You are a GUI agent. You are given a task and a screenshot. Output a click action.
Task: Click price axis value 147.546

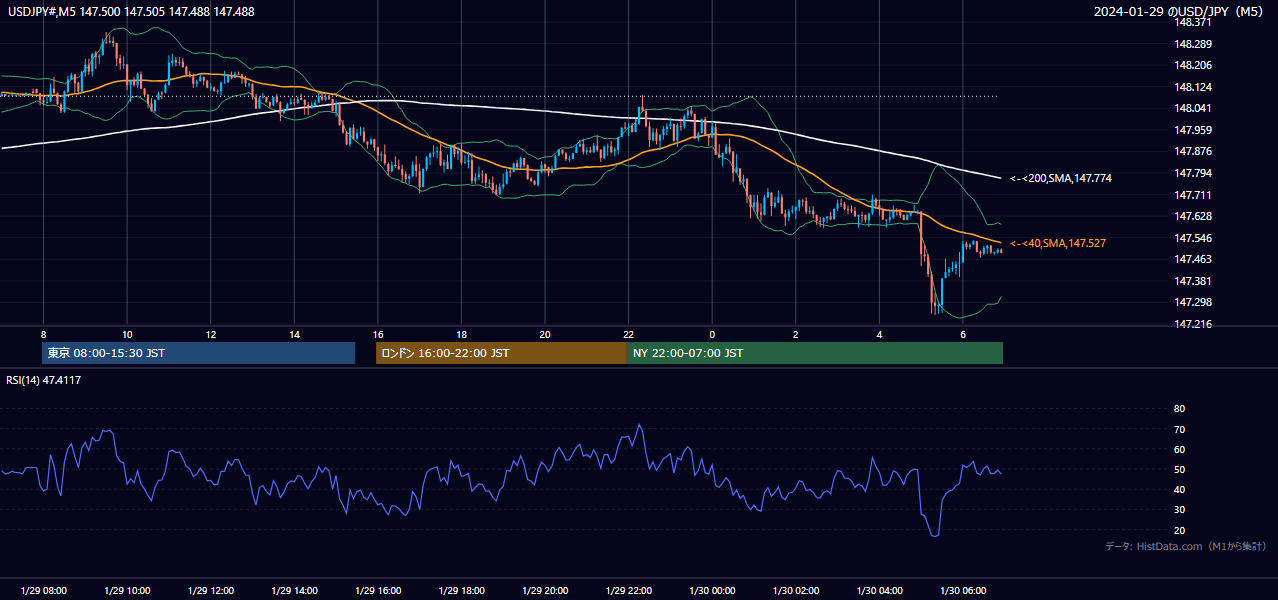point(1193,238)
